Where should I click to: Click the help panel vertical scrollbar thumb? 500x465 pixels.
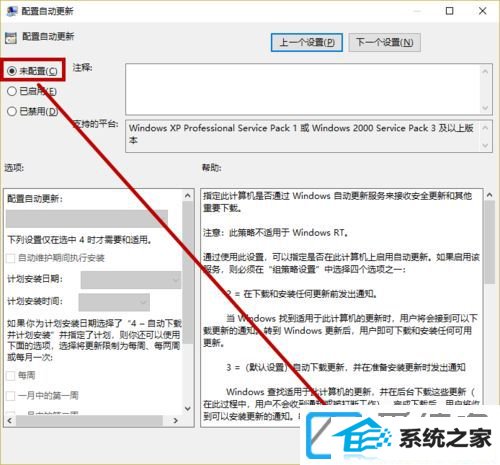pos(489,242)
